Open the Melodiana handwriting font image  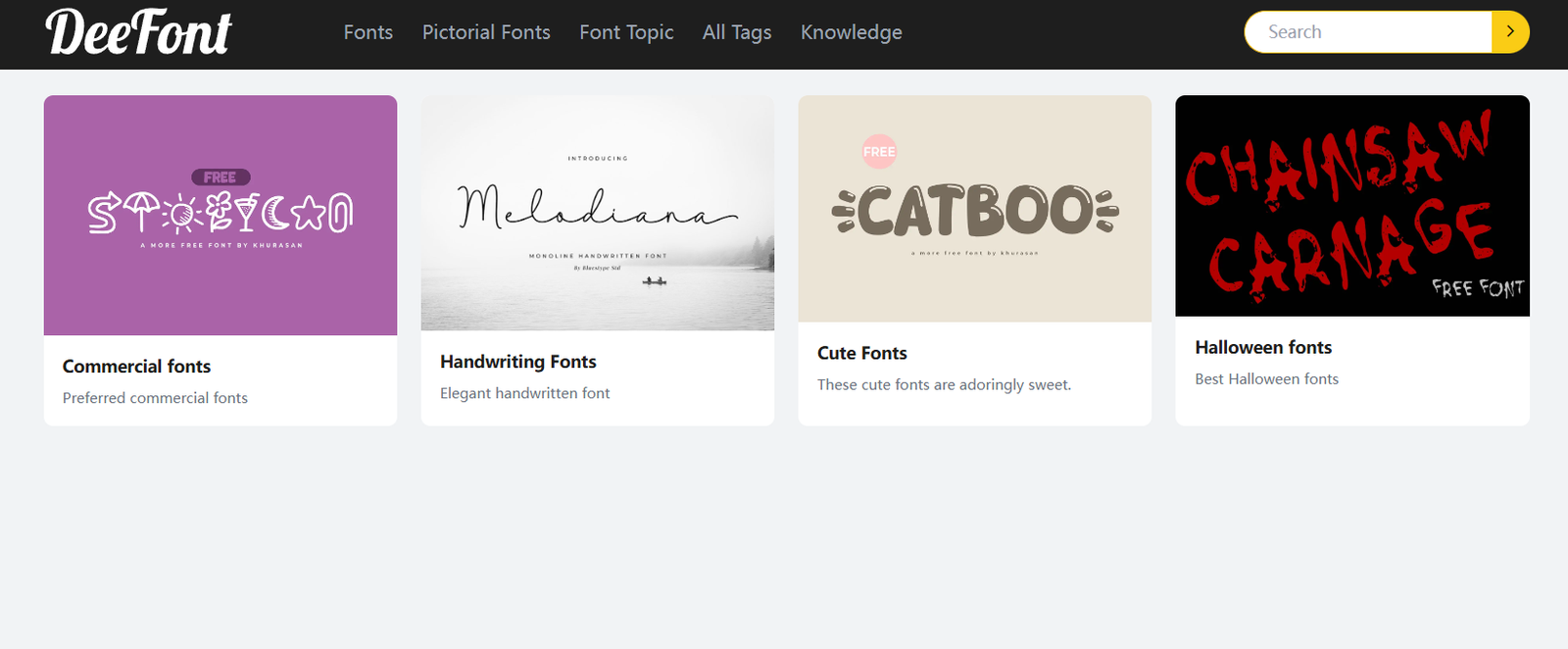pyautogui.click(x=598, y=213)
